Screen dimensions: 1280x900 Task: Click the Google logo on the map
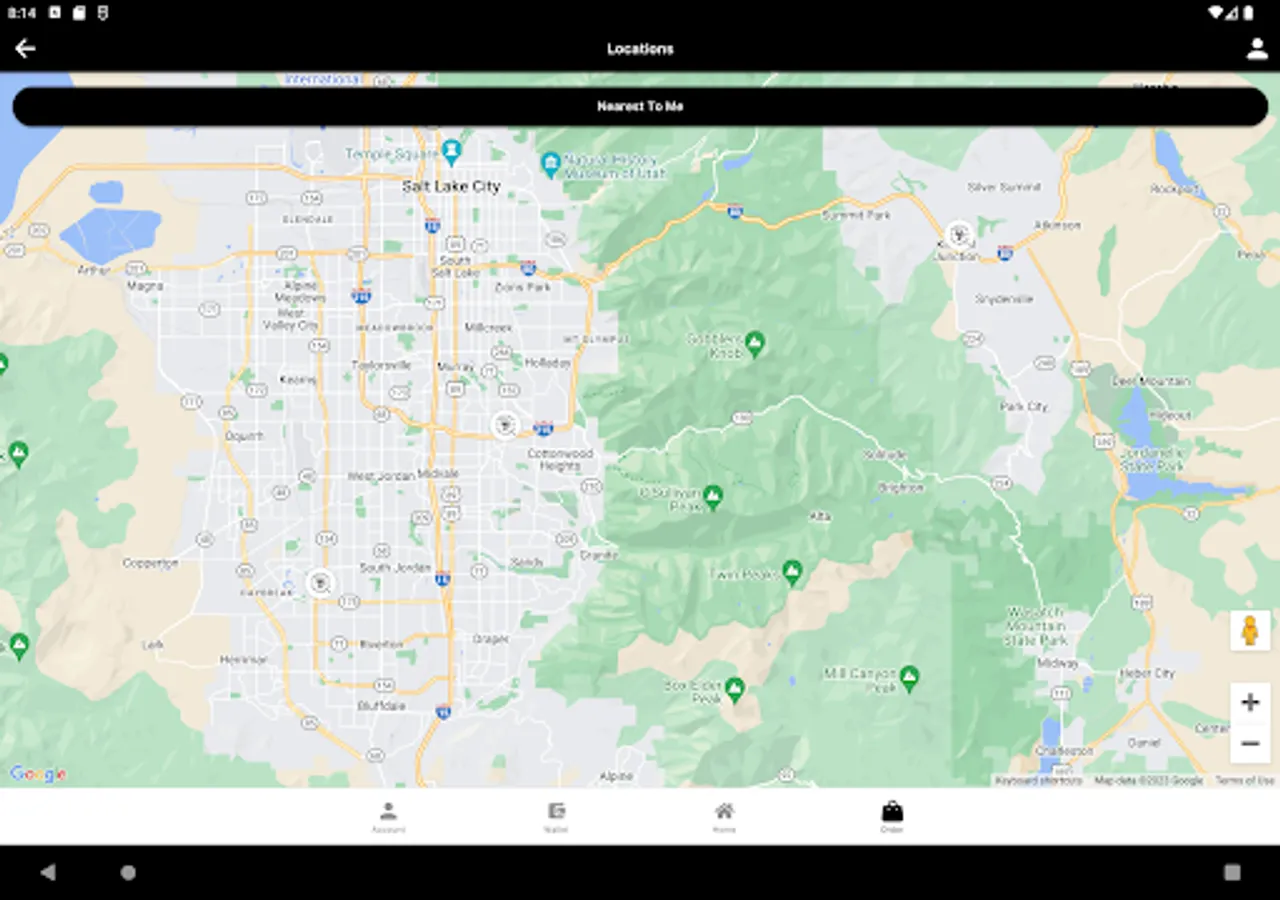[x=38, y=774]
